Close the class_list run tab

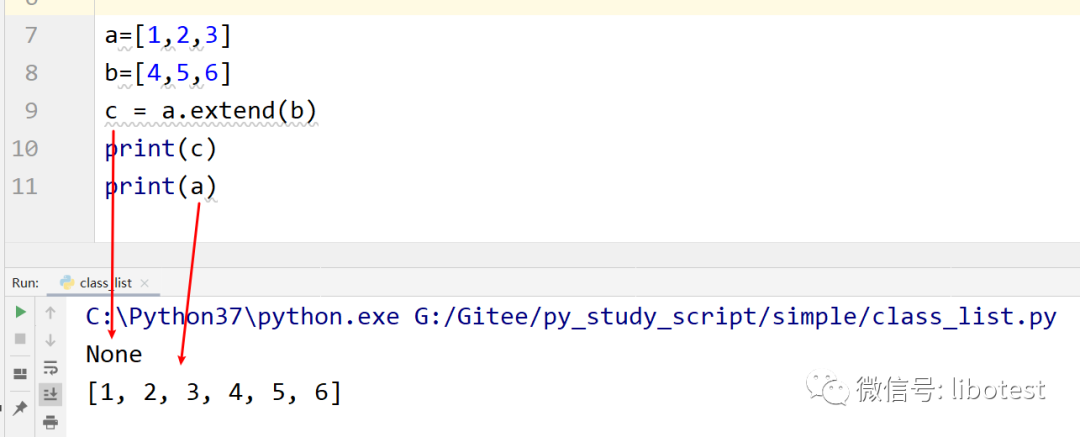(x=143, y=284)
